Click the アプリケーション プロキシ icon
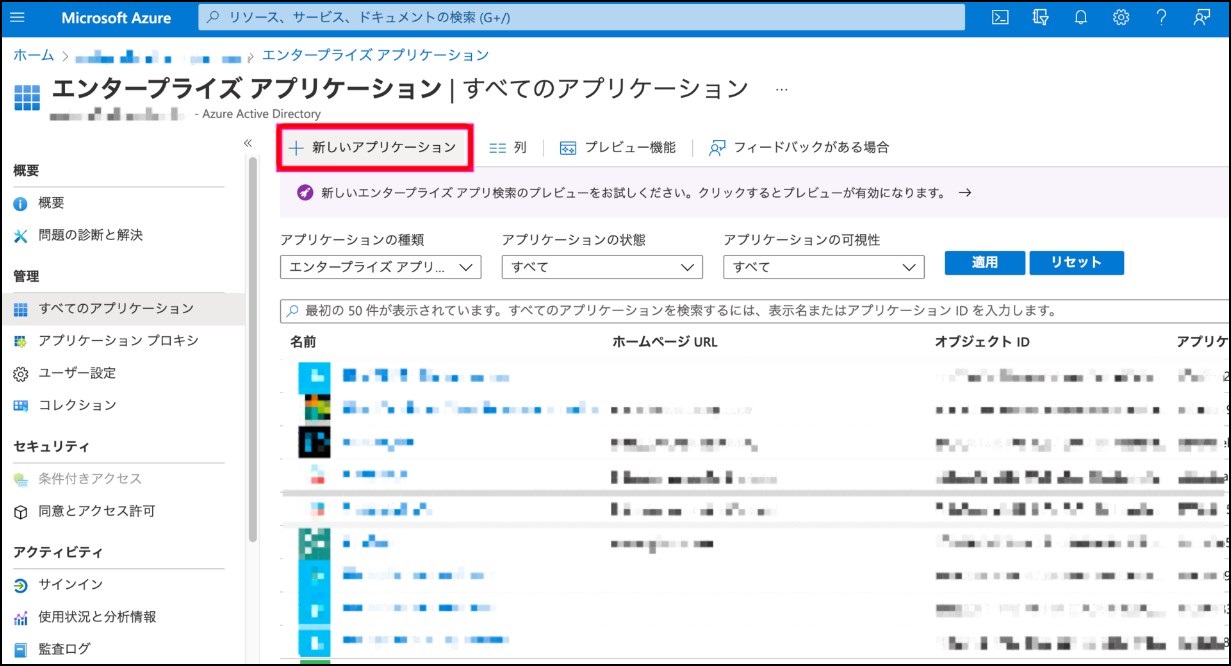 pos(21,341)
